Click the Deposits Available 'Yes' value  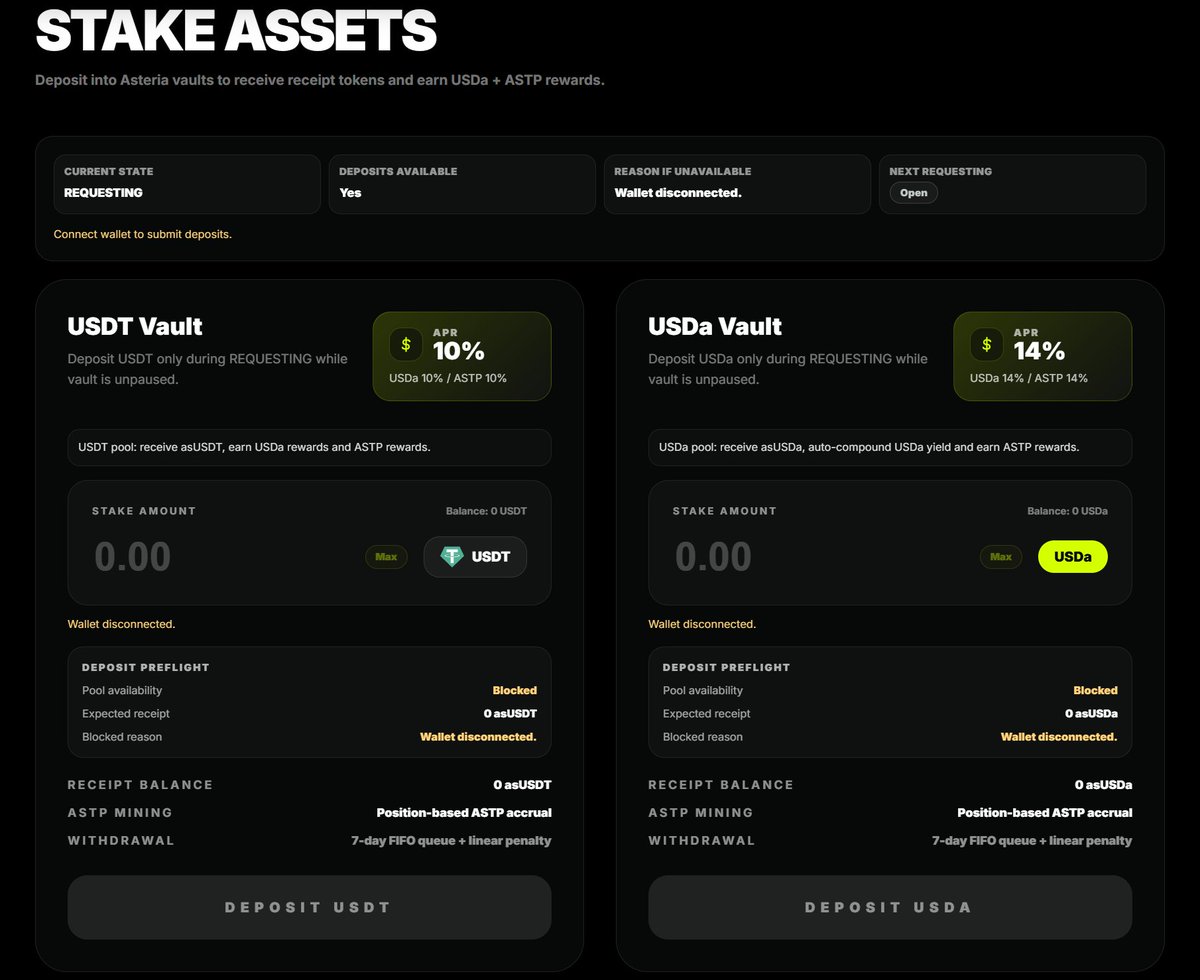click(x=350, y=193)
